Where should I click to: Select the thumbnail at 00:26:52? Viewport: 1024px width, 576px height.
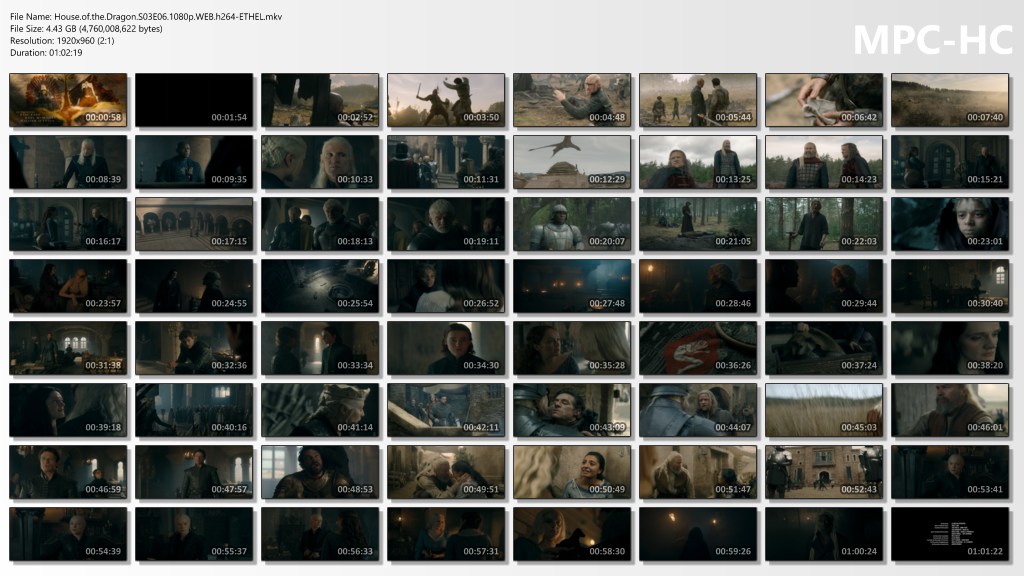(446, 286)
